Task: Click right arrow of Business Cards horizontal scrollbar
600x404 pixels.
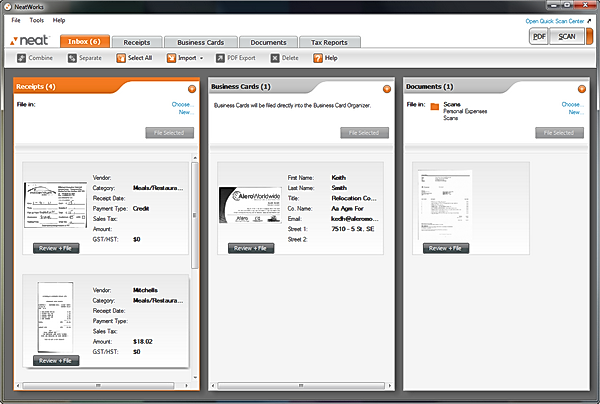Action: click(390, 386)
